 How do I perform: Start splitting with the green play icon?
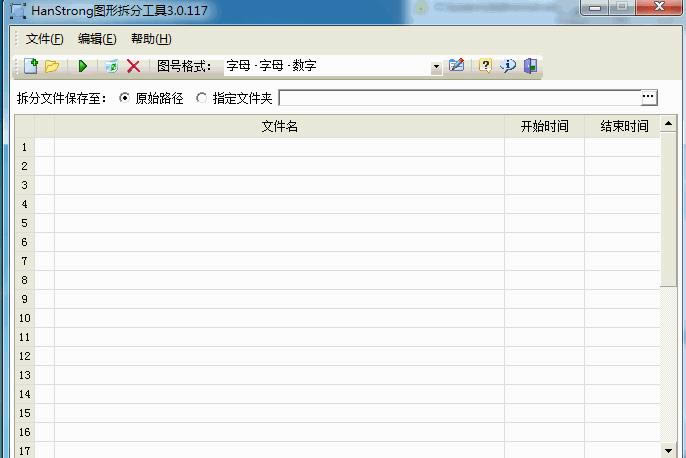(83, 66)
